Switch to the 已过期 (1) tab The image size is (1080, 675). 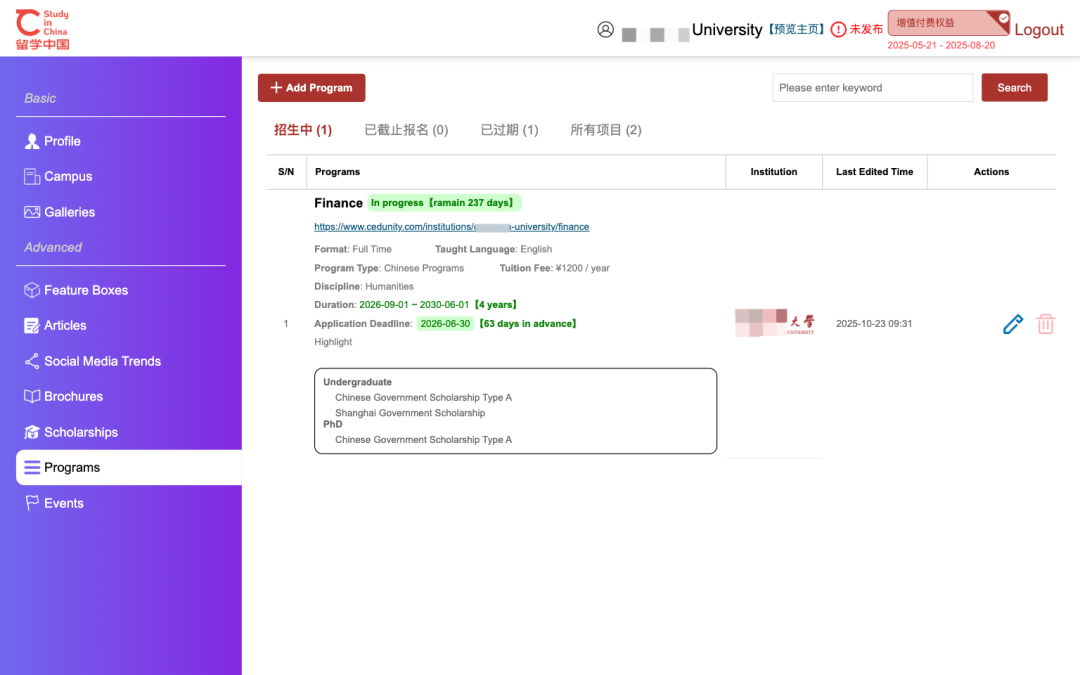click(510, 130)
